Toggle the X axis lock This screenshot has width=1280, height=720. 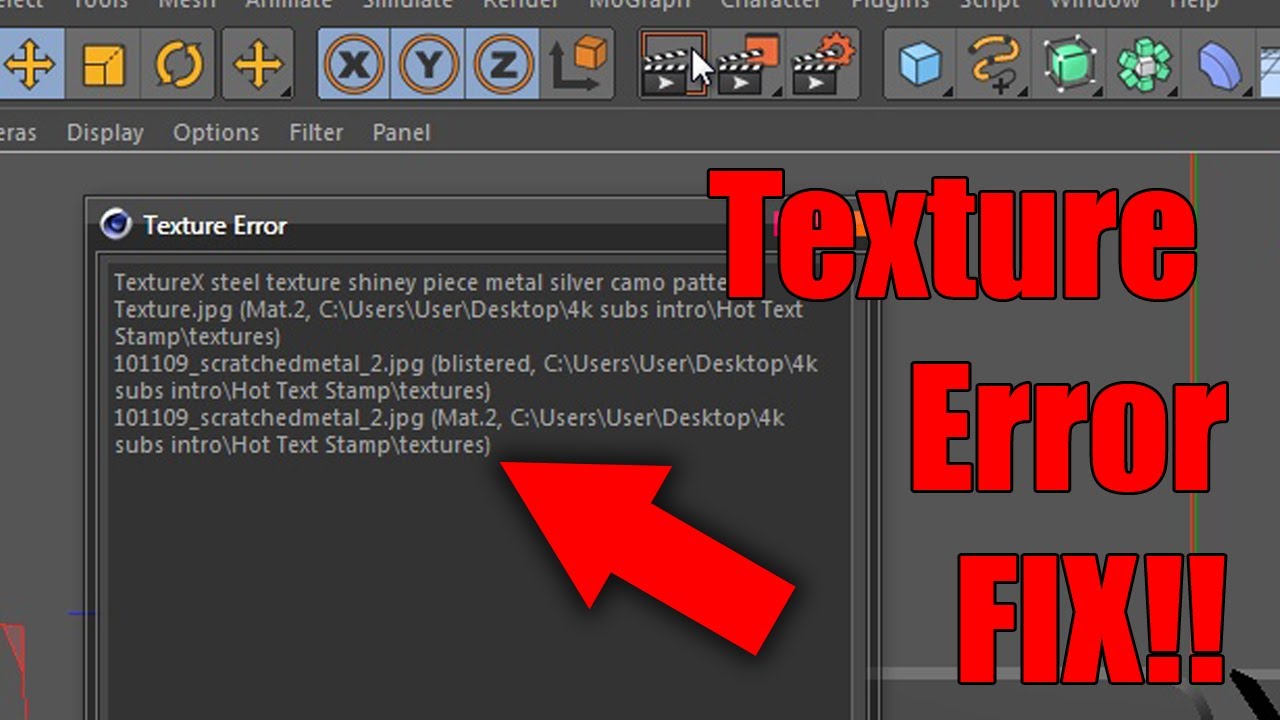coord(351,64)
